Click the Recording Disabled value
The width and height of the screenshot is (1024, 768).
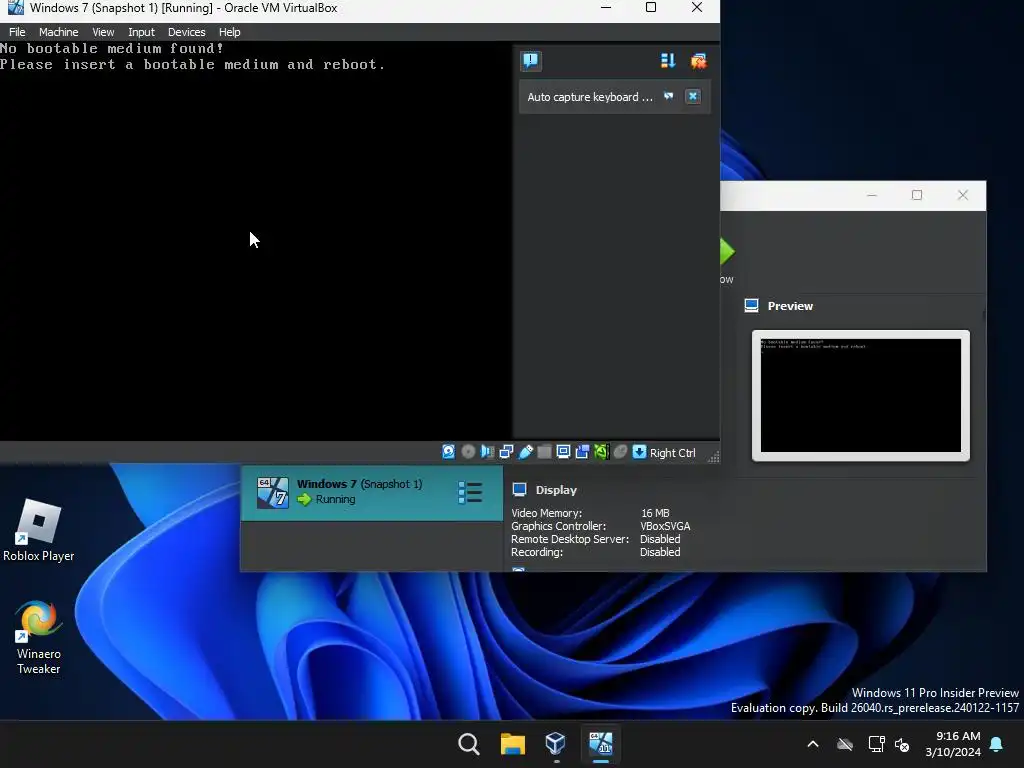[660, 552]
